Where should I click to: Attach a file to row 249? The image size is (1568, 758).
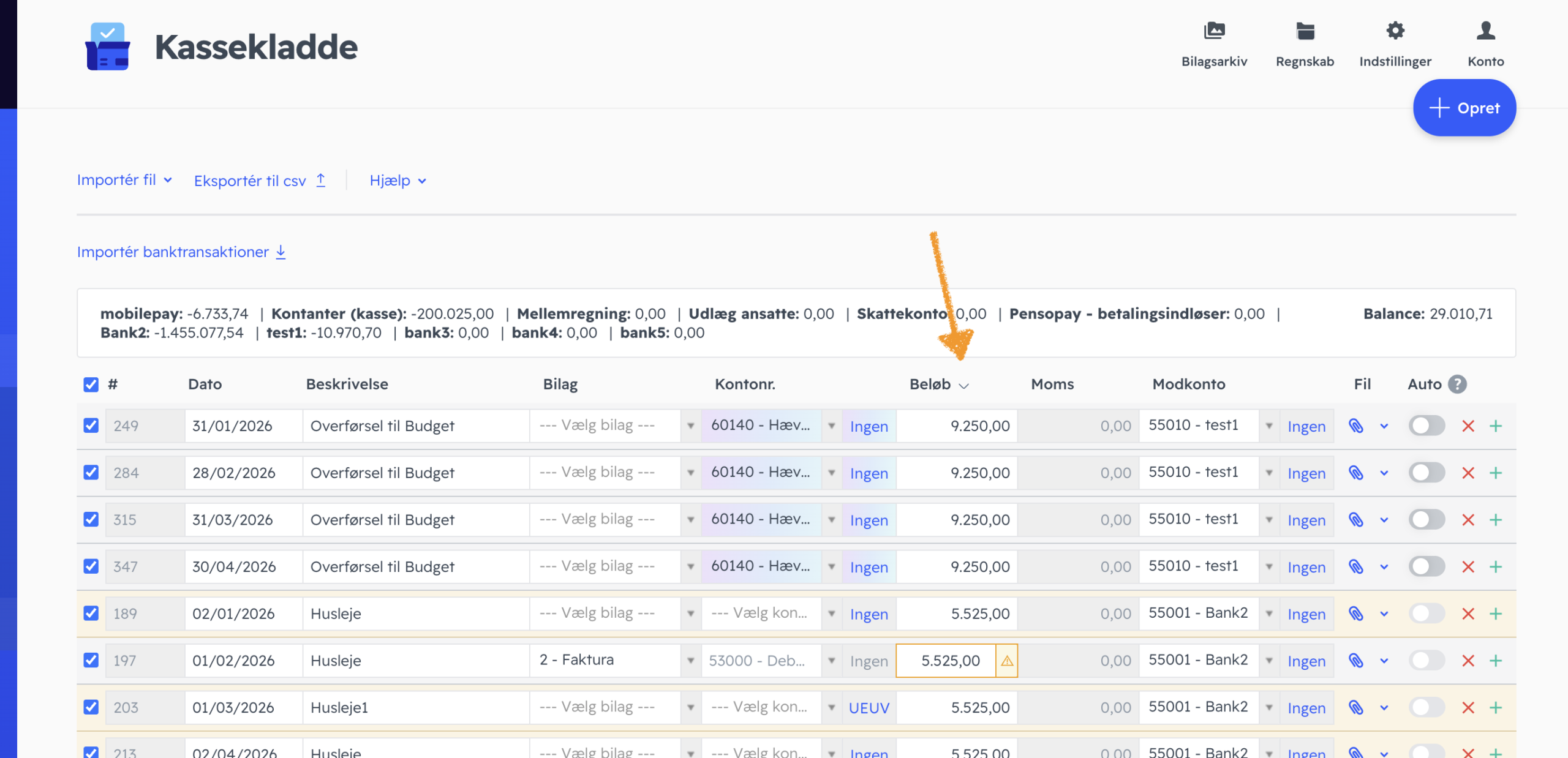point(1356,426)
